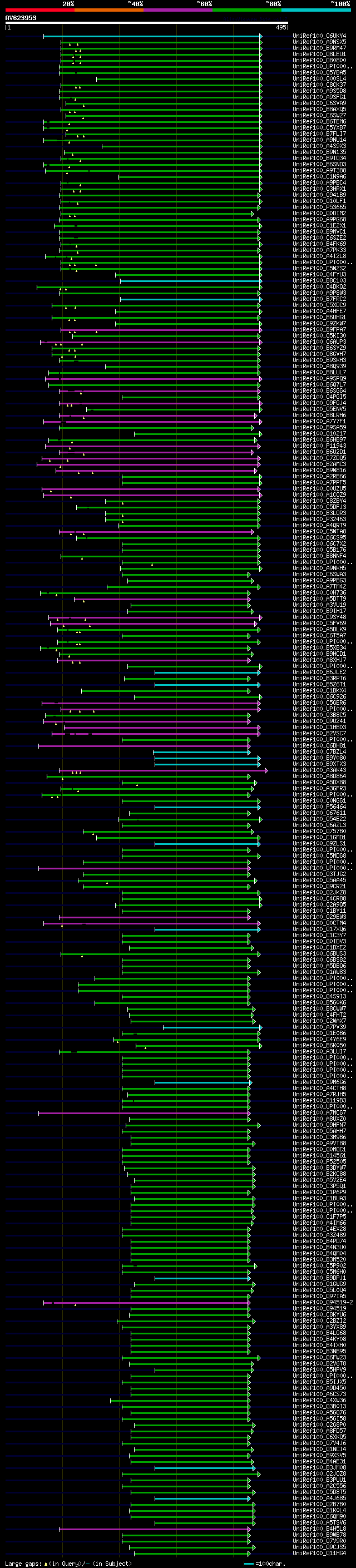Click the cyan alignment bar for UniRef100_B7FRC2
This screenshot has width=356, height=1568.
[x=190, y=299]
